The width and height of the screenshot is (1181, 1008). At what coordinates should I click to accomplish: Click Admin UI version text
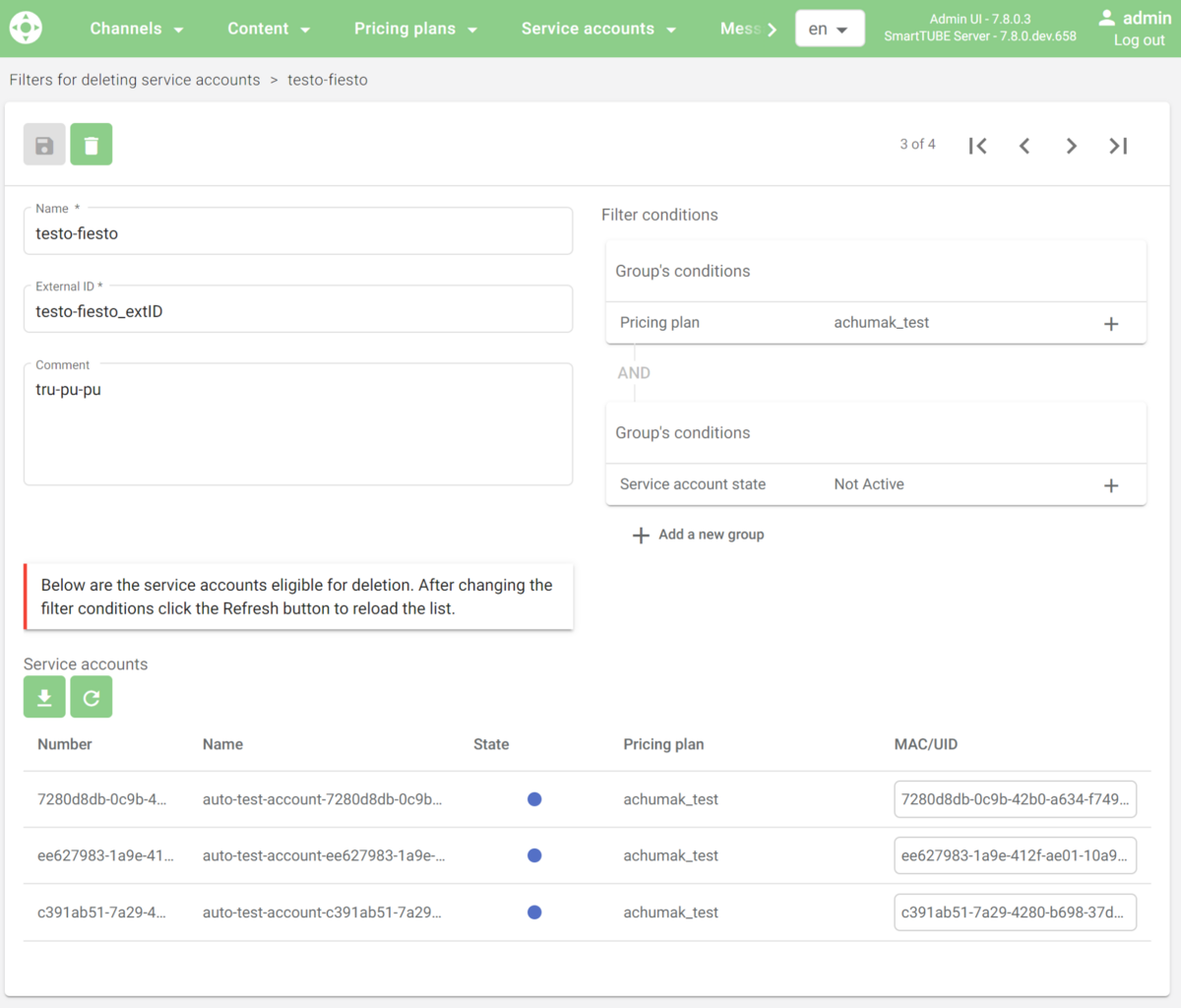pos(980,19)
